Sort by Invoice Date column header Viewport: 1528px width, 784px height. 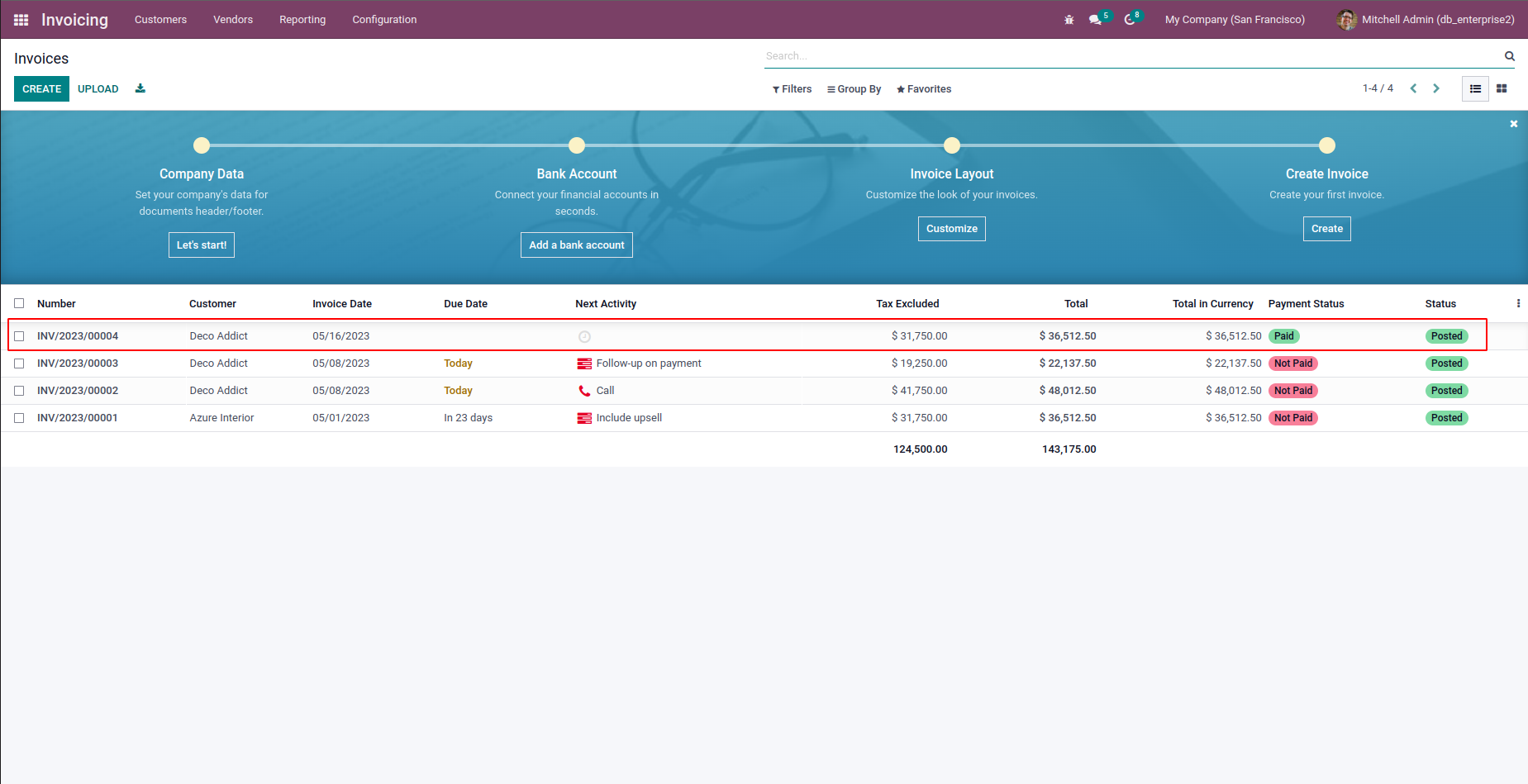[x=342, y=303]
